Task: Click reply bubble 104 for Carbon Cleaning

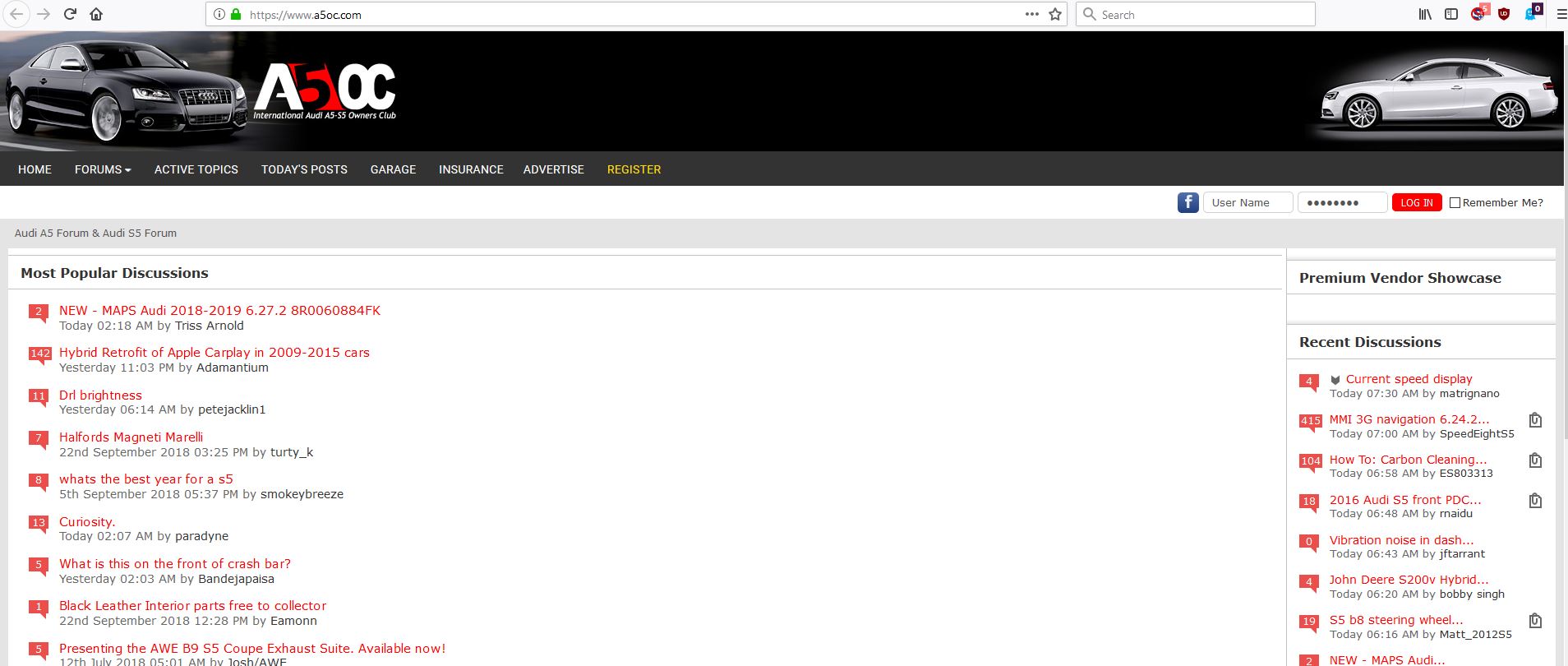Action: click(1310, 462)
